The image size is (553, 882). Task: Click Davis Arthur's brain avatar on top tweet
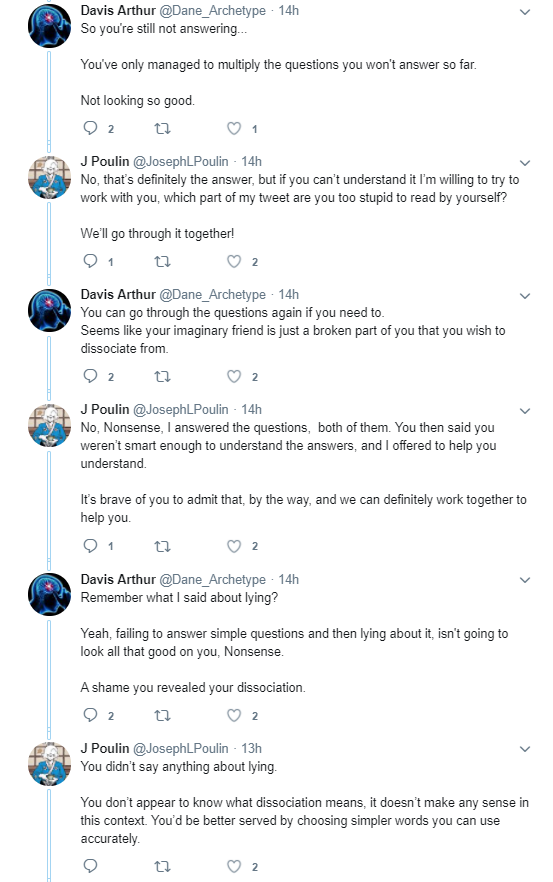[x=50, y=25]
